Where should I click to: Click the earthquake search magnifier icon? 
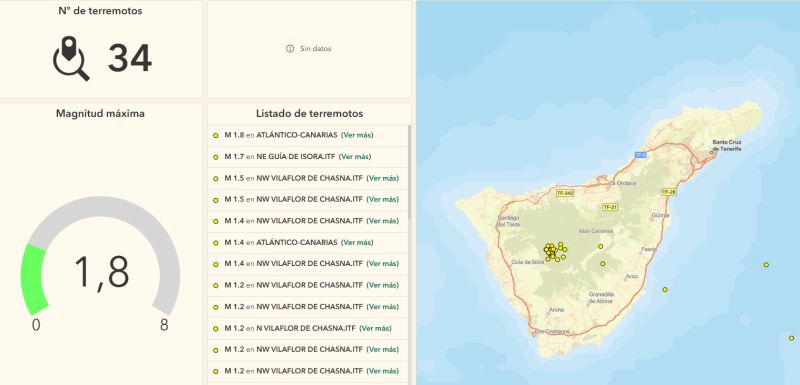tap(71, 59)
